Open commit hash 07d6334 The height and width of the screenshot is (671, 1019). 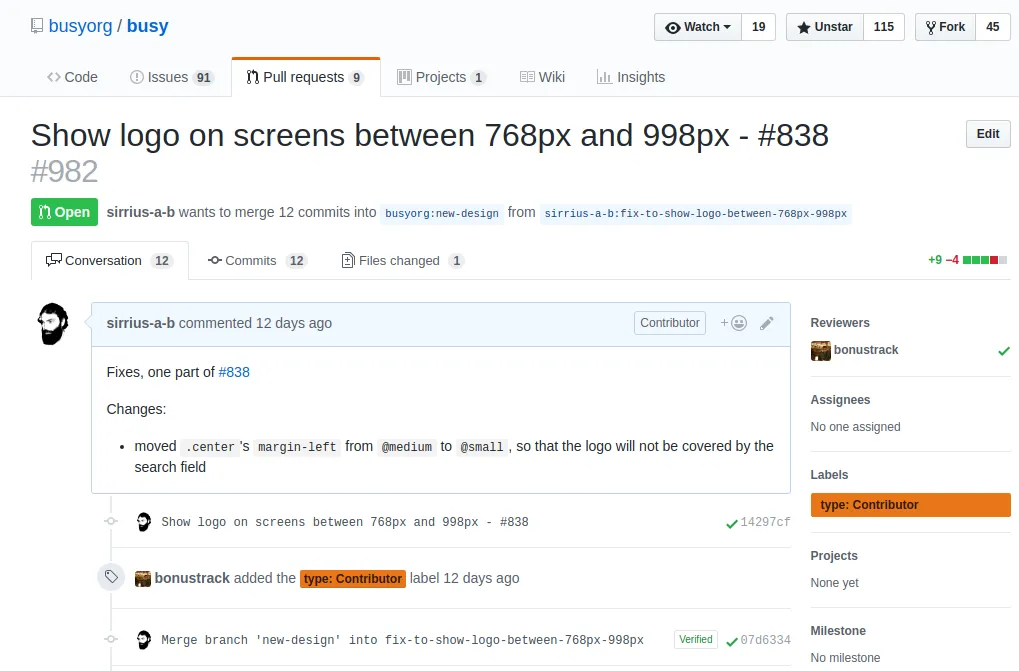[x=766, y=640]
